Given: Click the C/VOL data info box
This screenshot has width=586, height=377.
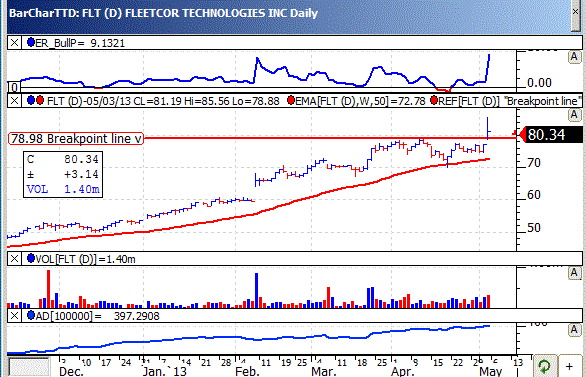Looking at the screenshot, I should (63, 174).
